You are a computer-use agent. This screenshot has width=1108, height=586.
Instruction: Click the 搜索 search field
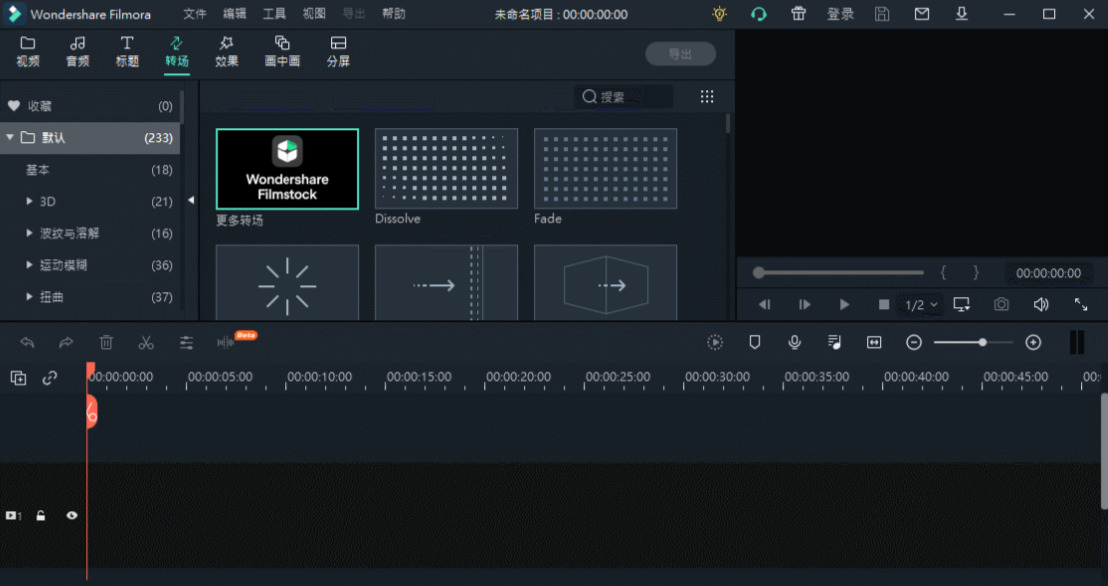coord(623,97)
